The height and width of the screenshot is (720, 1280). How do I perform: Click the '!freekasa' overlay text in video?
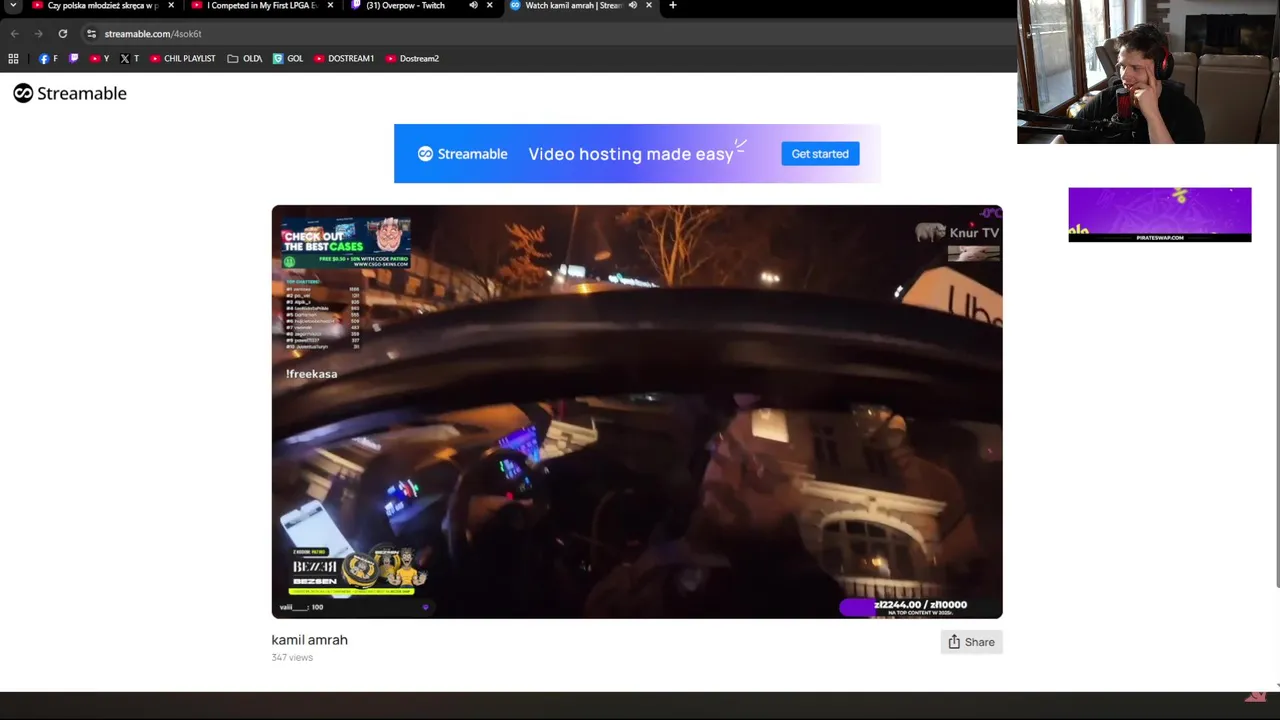pyautogui.click(x=311, y=374)
